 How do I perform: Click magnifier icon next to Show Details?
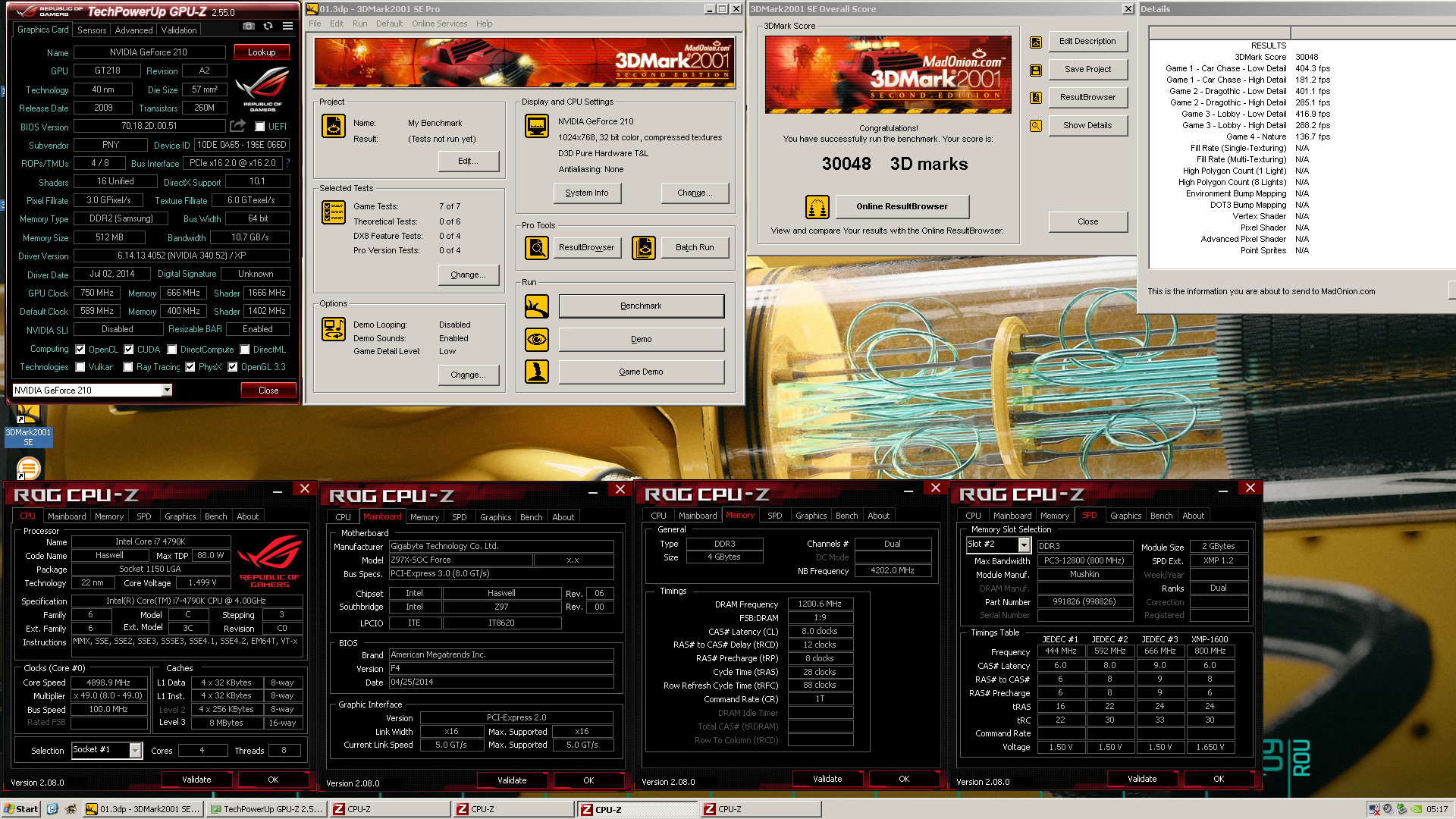(x=1036, y=126)
